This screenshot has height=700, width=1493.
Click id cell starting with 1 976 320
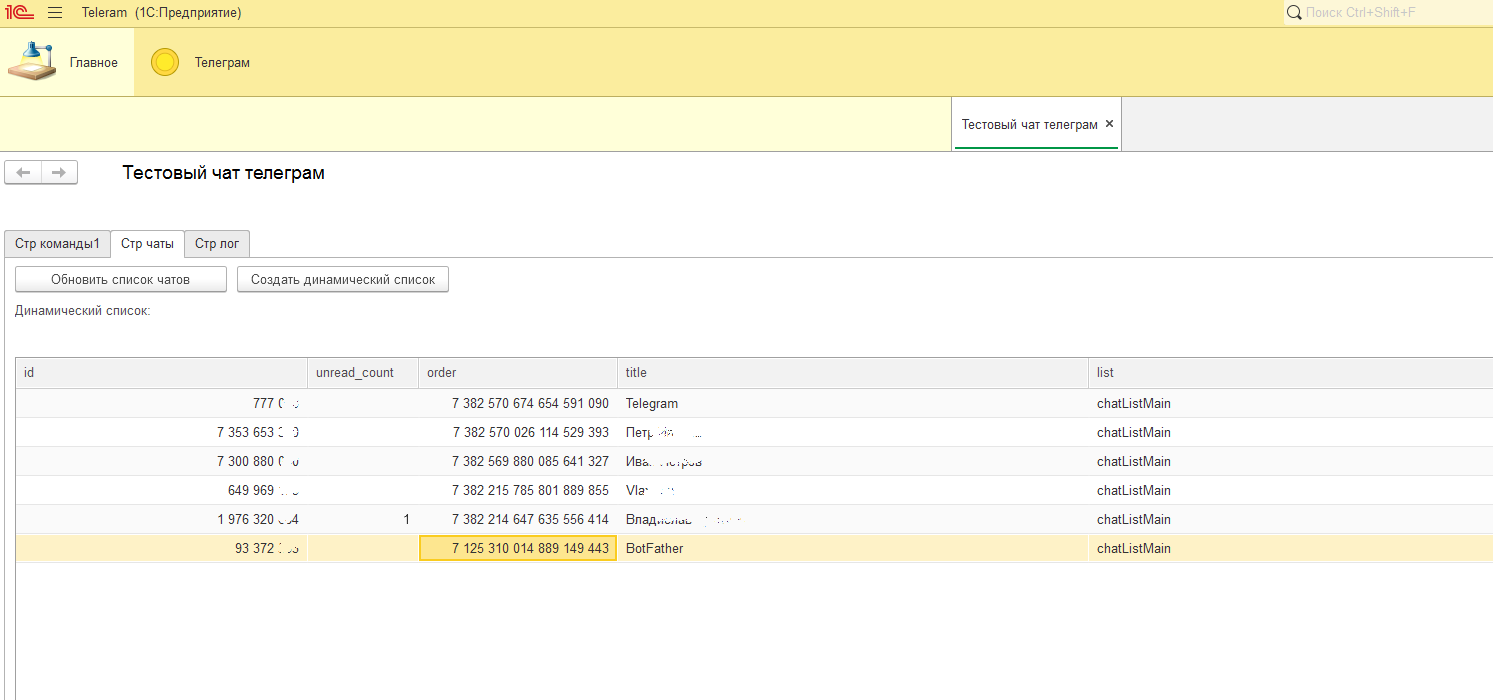[x=161, y=519]
